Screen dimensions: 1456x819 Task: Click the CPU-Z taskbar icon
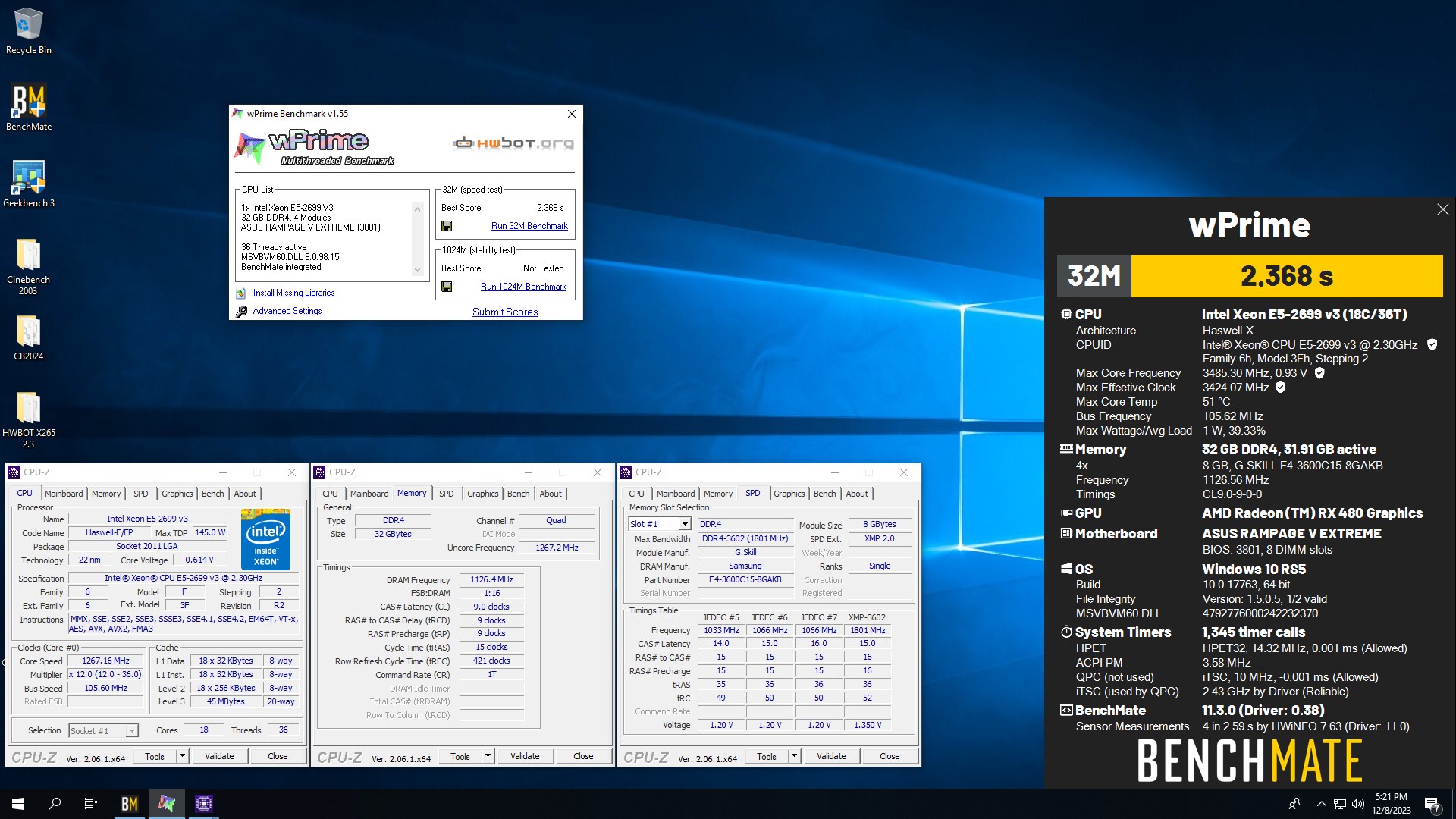click(203, 804)
